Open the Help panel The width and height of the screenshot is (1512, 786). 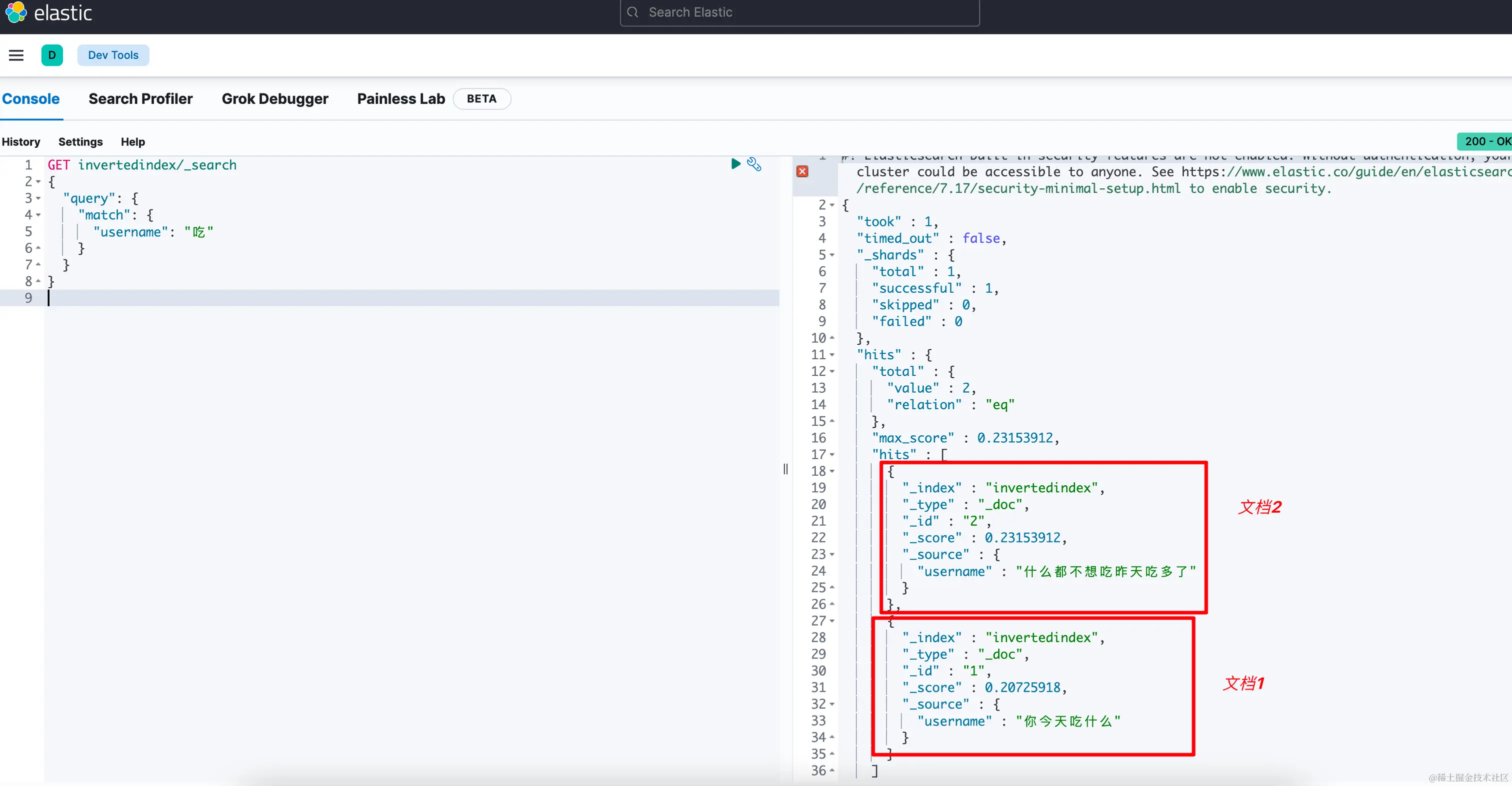(x=132, y=141)
